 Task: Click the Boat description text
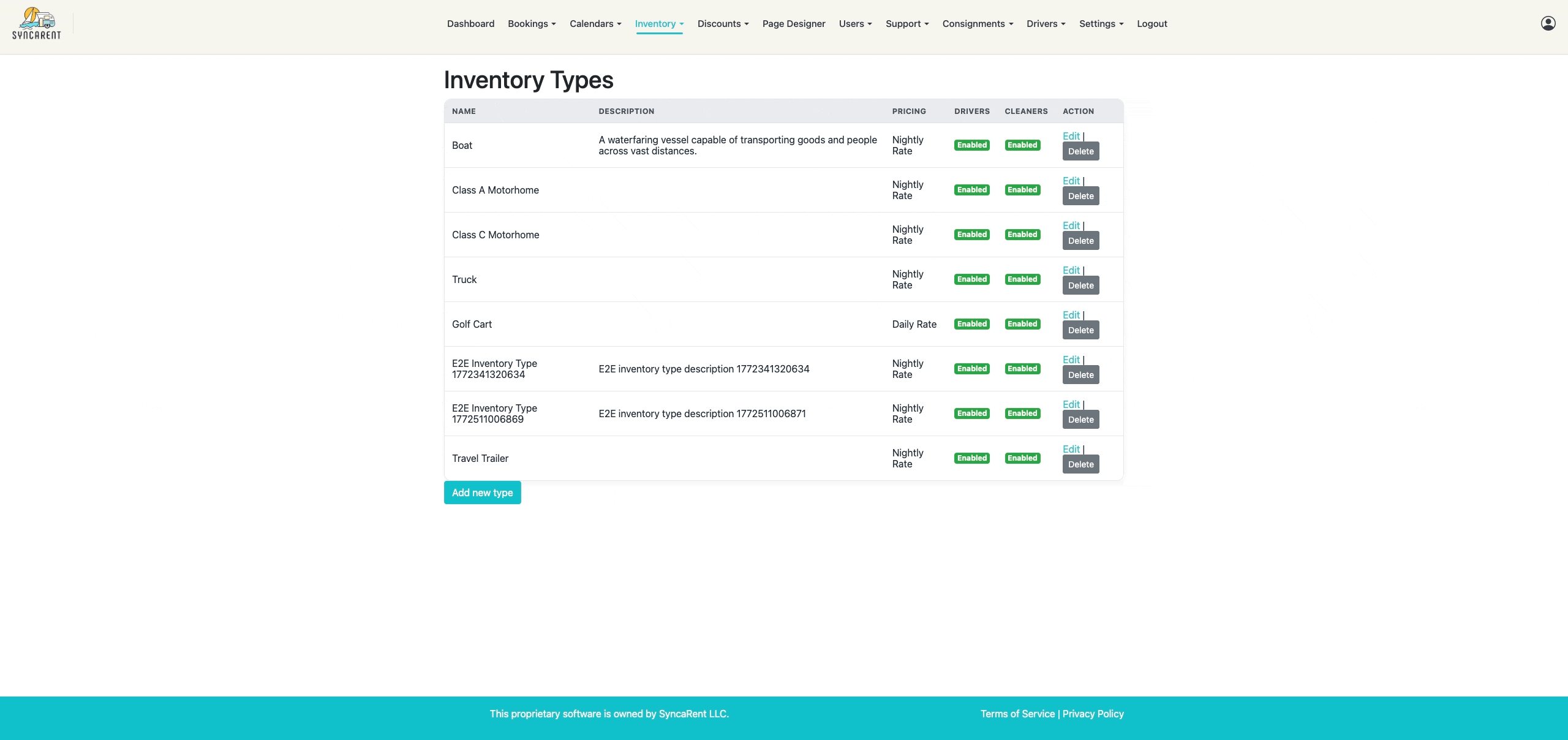point(737,145)
